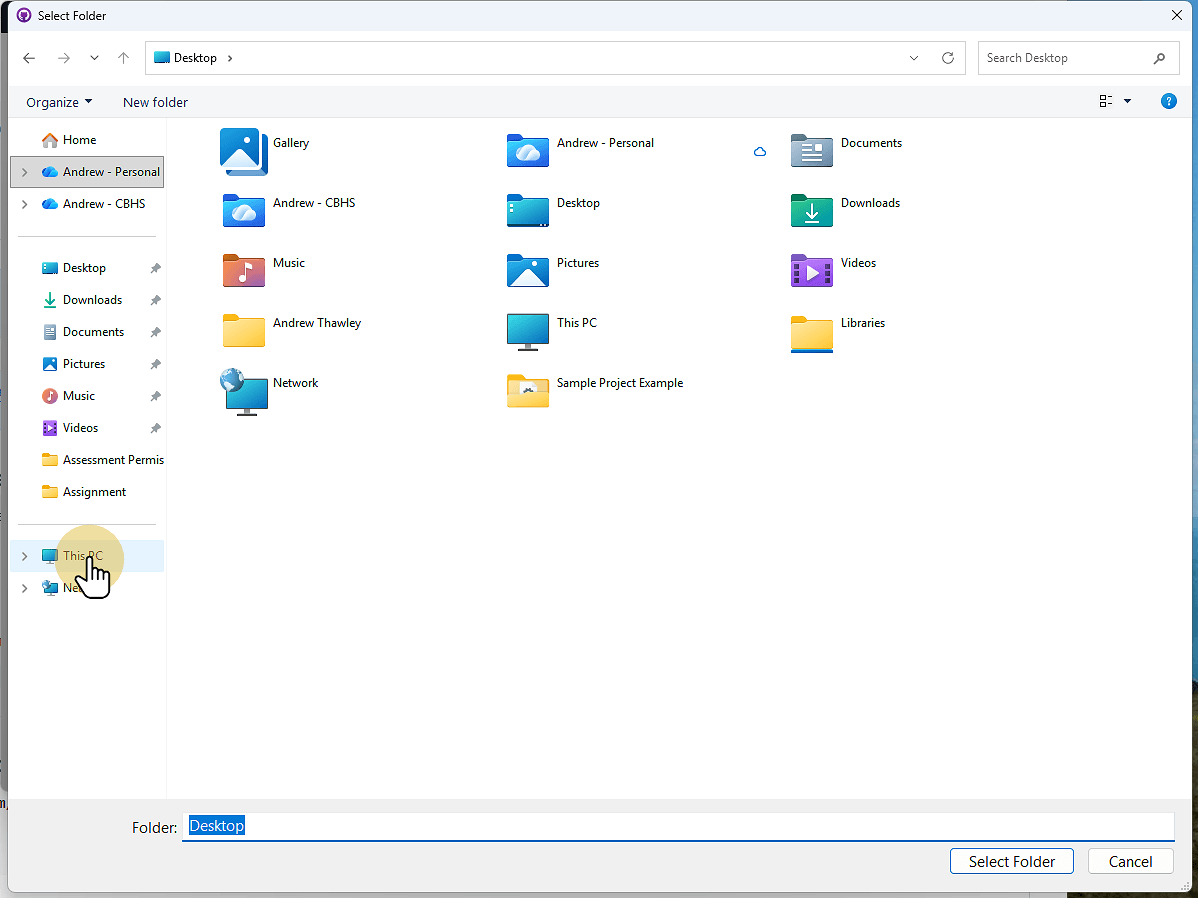
Task: Click the Network icon in file list
Action: tap(244, 390)
